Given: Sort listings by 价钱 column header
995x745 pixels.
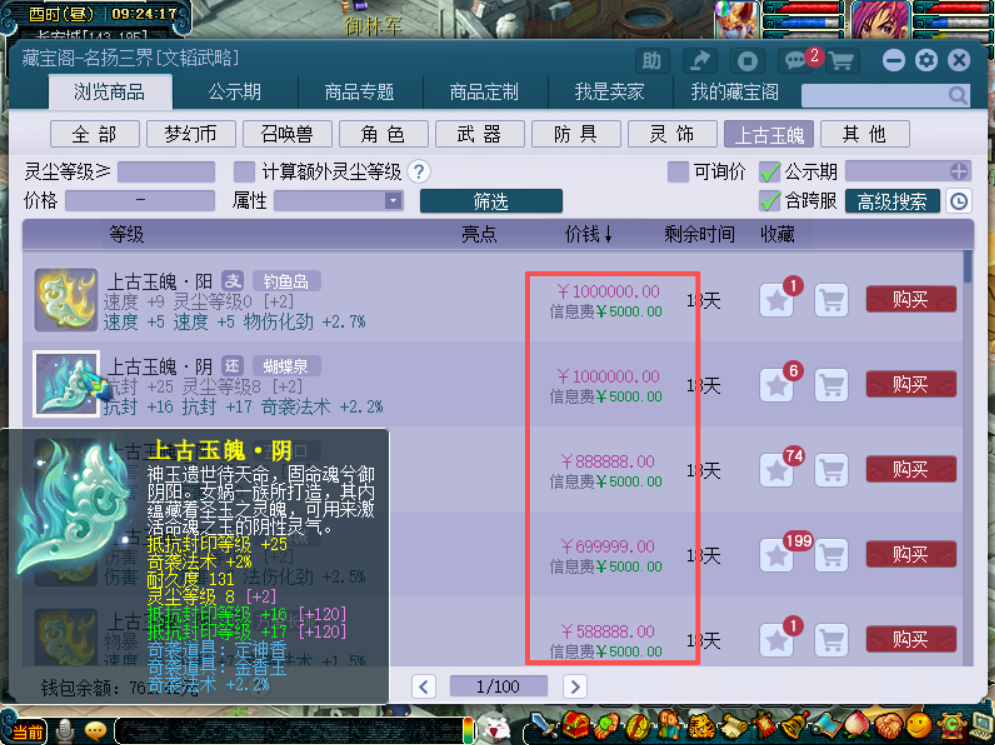Looking at the screenshot, I should [588, 234].
